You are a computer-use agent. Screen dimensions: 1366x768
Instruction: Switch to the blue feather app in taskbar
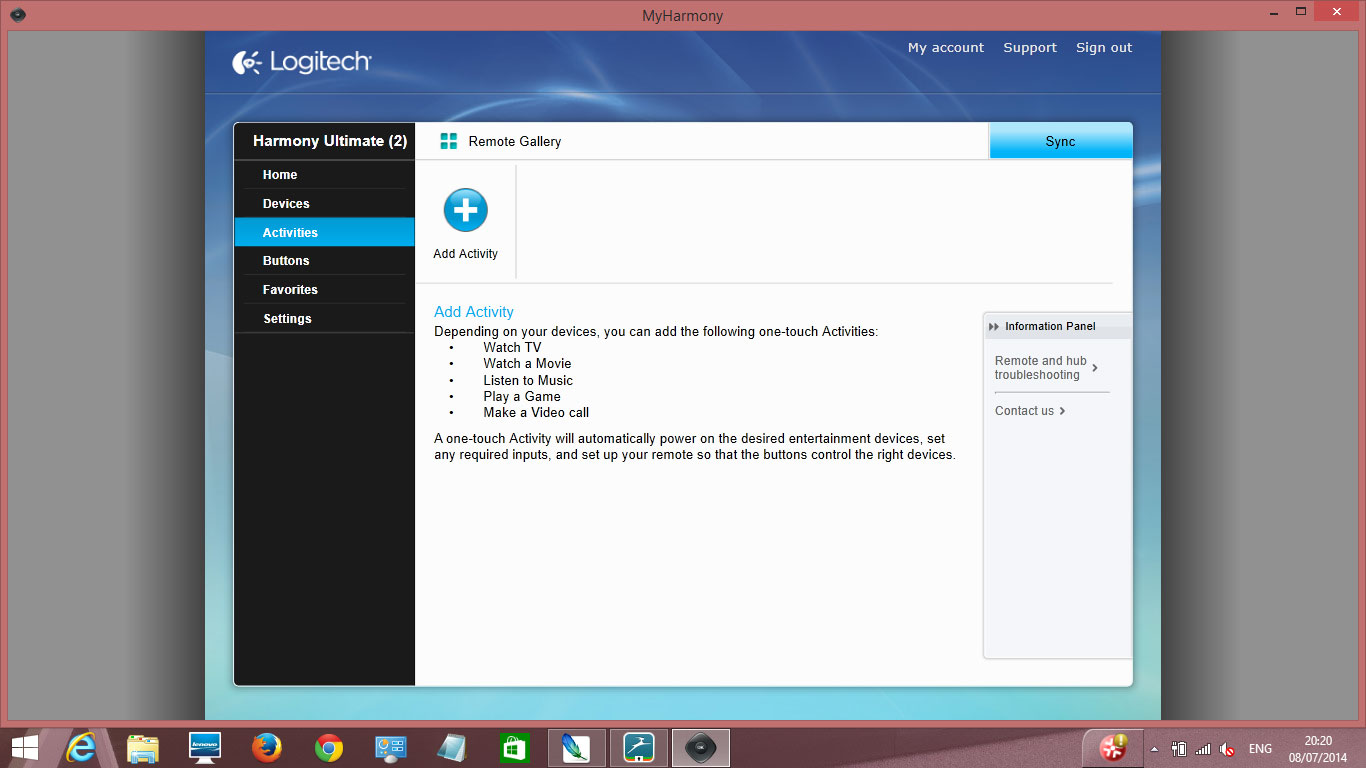pyautogui.click(x=577, y=747)
